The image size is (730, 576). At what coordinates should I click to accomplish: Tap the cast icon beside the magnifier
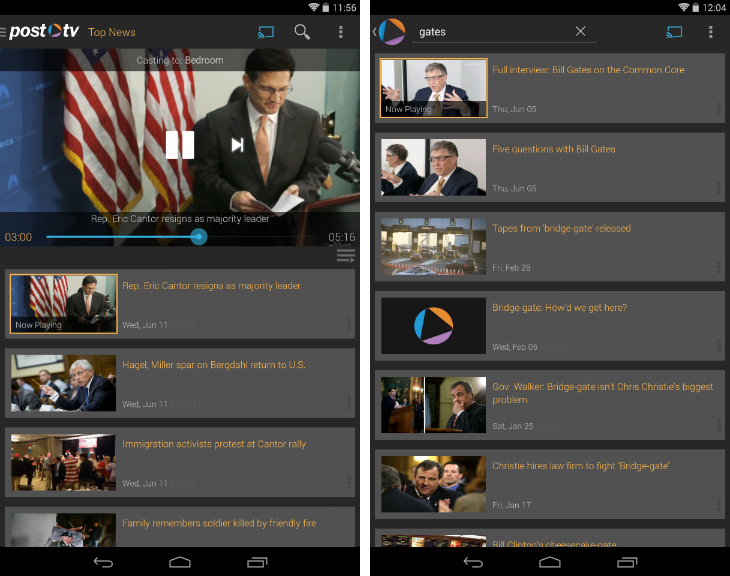point(265,32)
